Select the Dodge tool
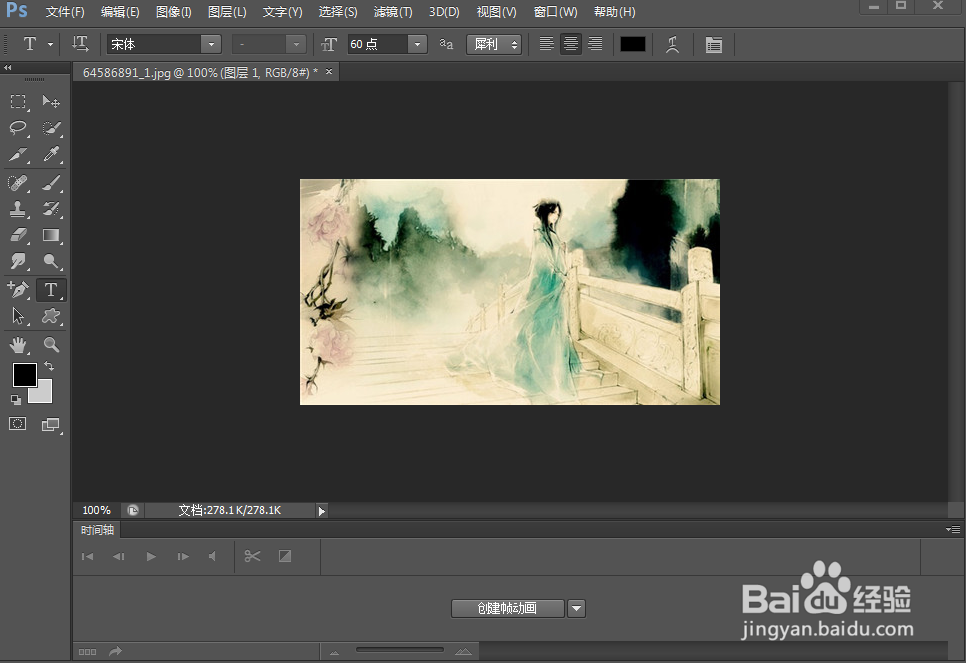Screen dimensions: 966x663 [51, 261]
